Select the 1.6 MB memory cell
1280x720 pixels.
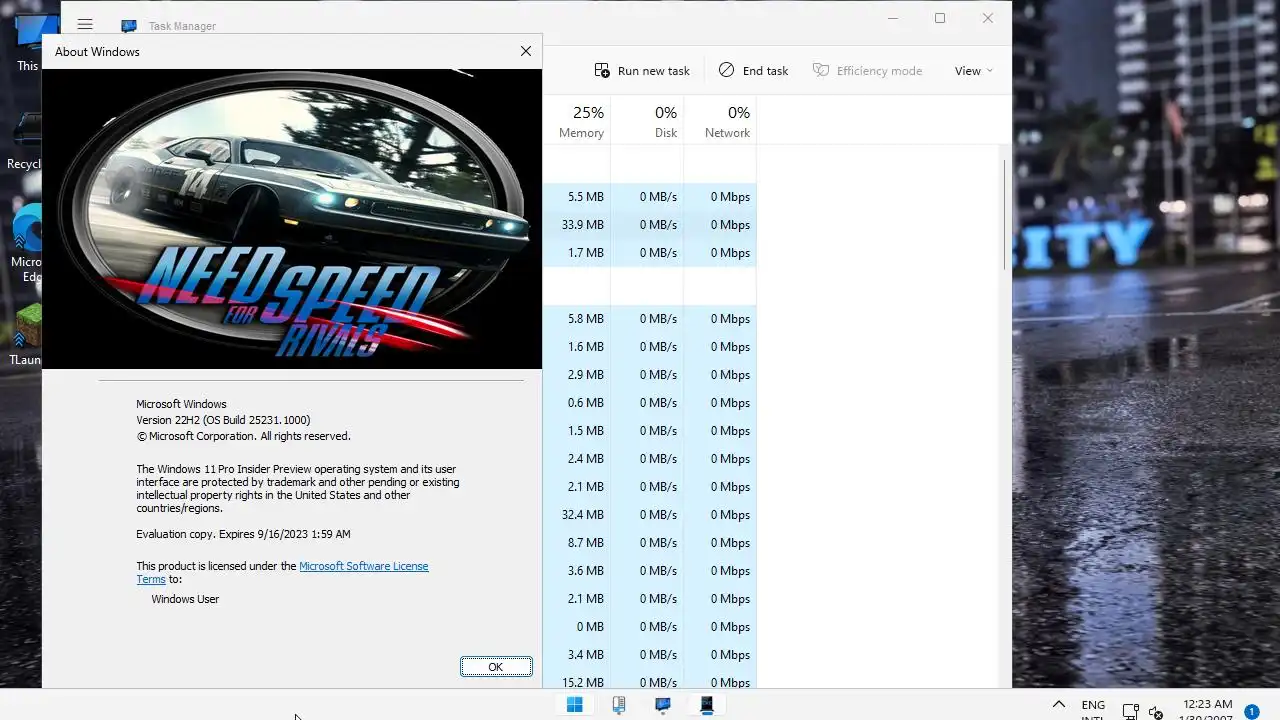pos(577,347)
